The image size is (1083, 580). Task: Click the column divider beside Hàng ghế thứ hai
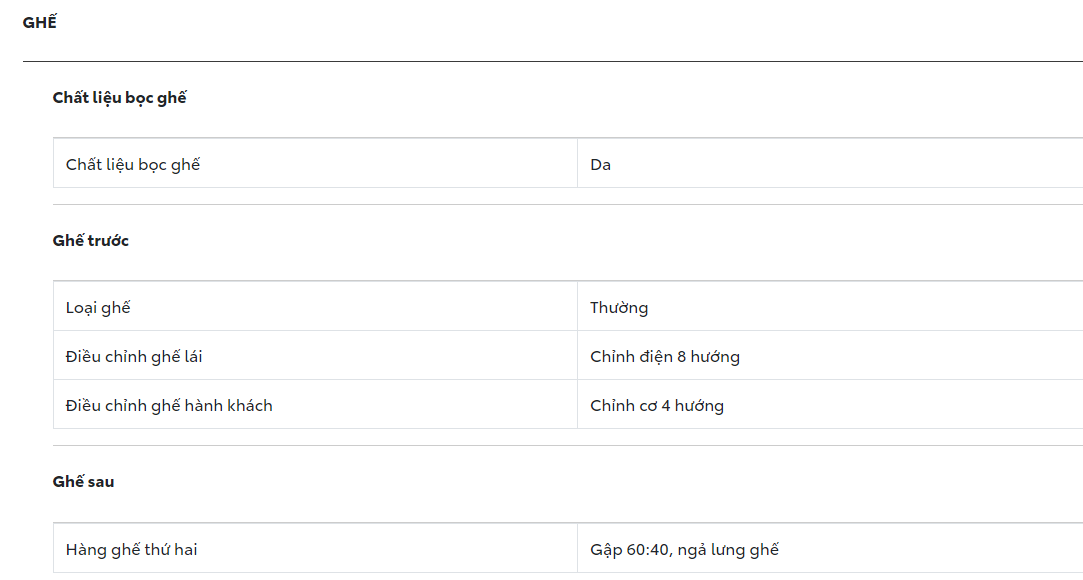tap(577, 549)
